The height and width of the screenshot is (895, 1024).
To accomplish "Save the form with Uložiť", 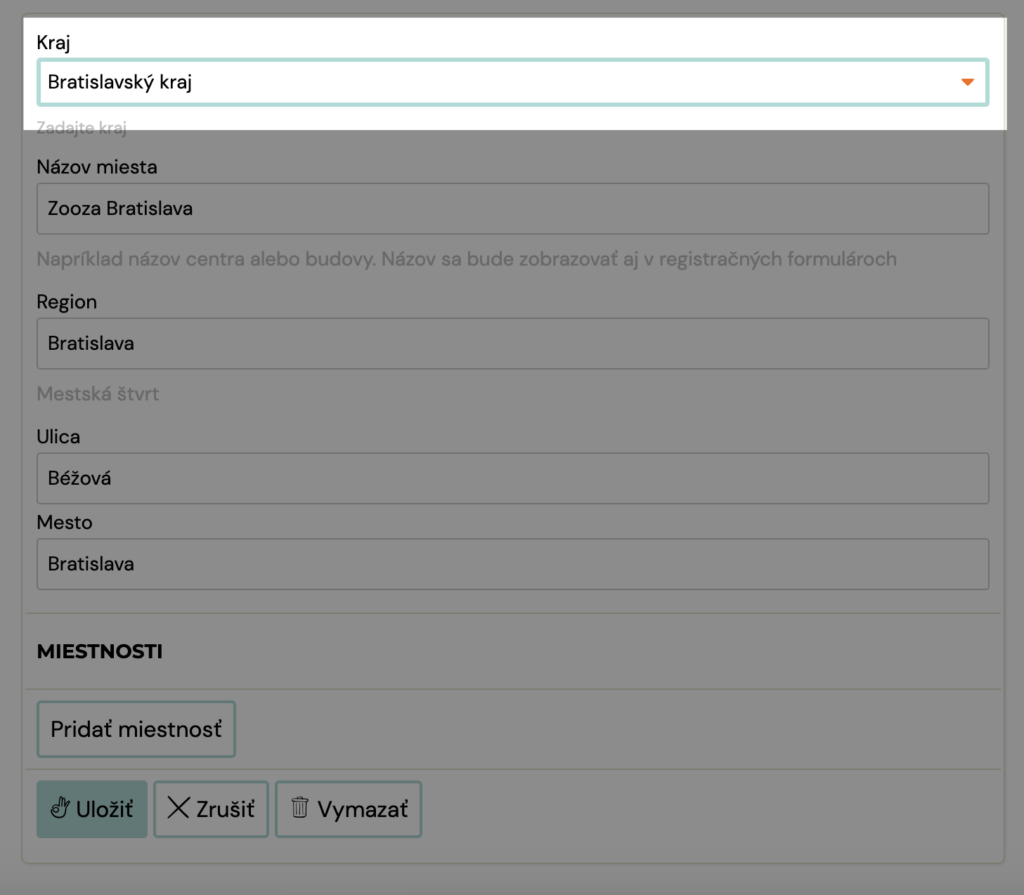I will point(92,809).
